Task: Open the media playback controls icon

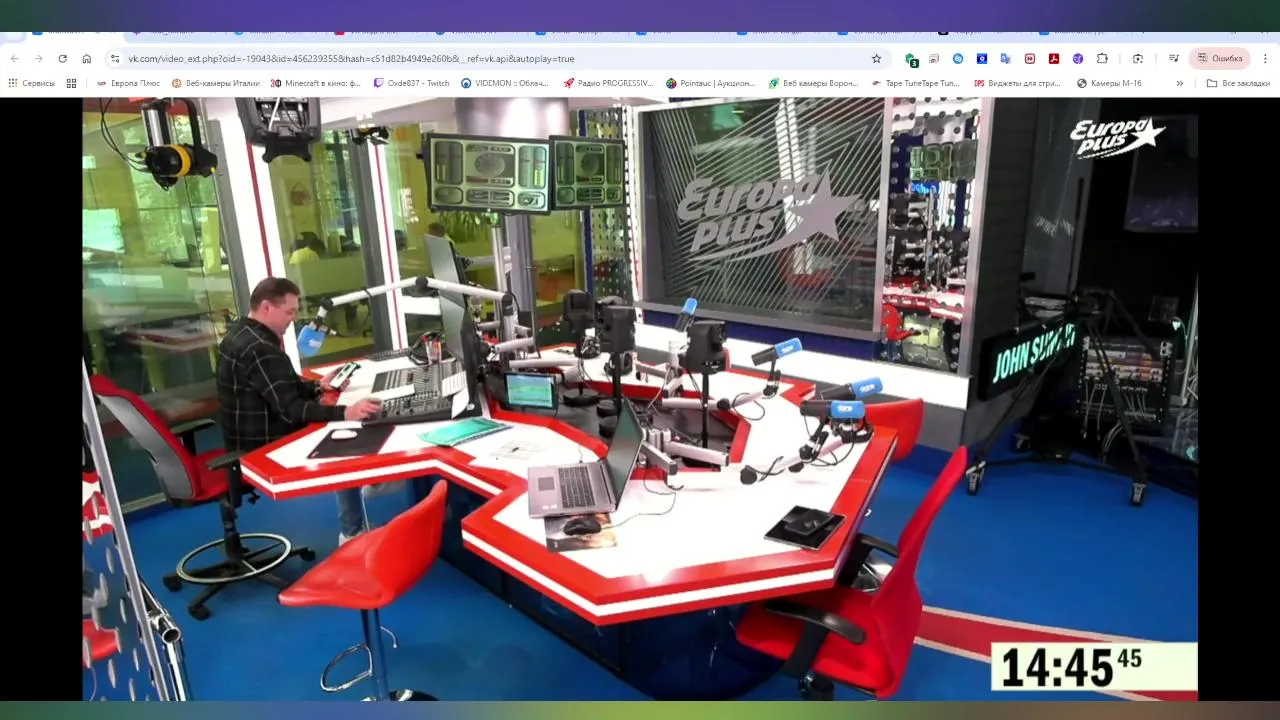Action: click(x=1174, y=59)
